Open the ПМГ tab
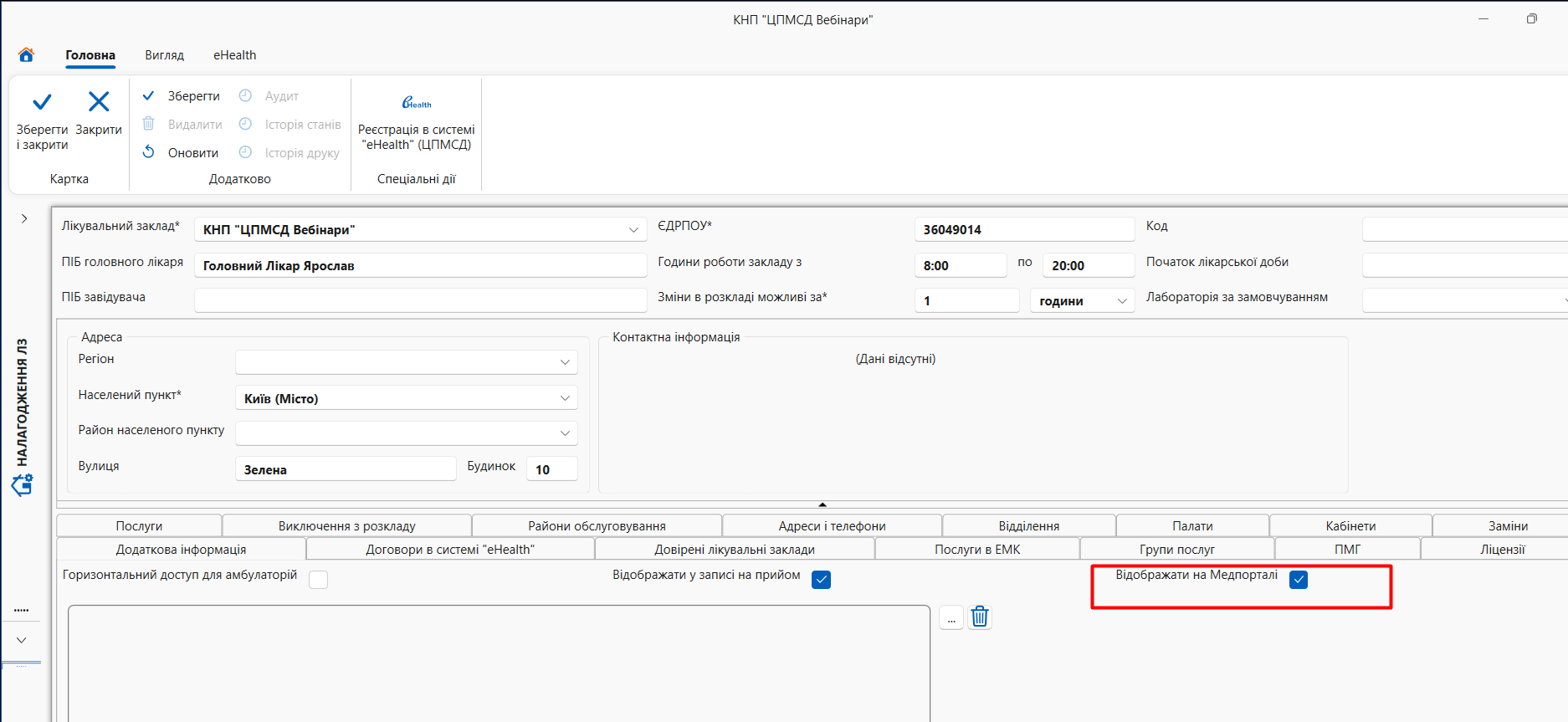 point(1347,549)
